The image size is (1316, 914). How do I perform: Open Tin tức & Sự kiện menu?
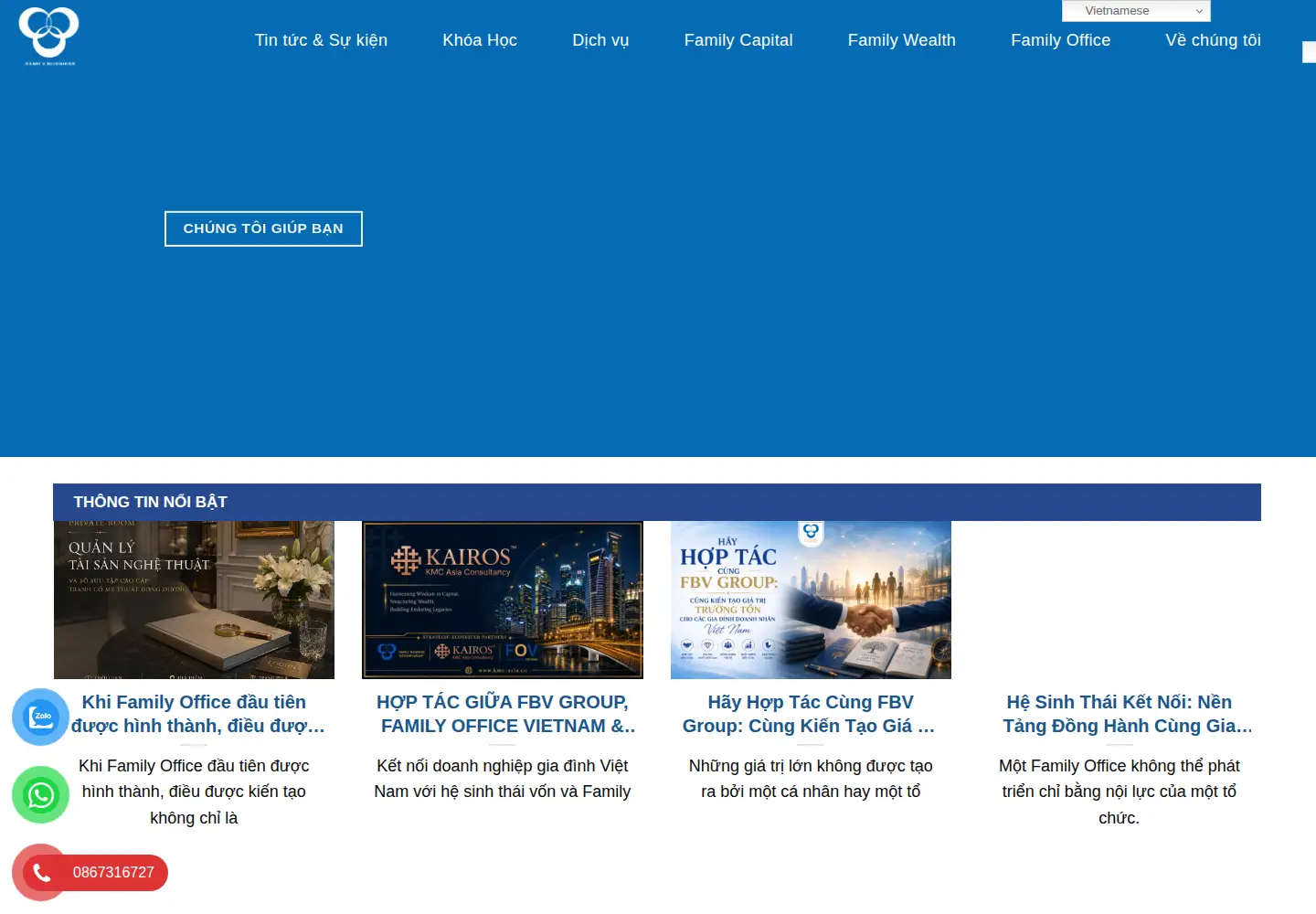click(321, 40)
